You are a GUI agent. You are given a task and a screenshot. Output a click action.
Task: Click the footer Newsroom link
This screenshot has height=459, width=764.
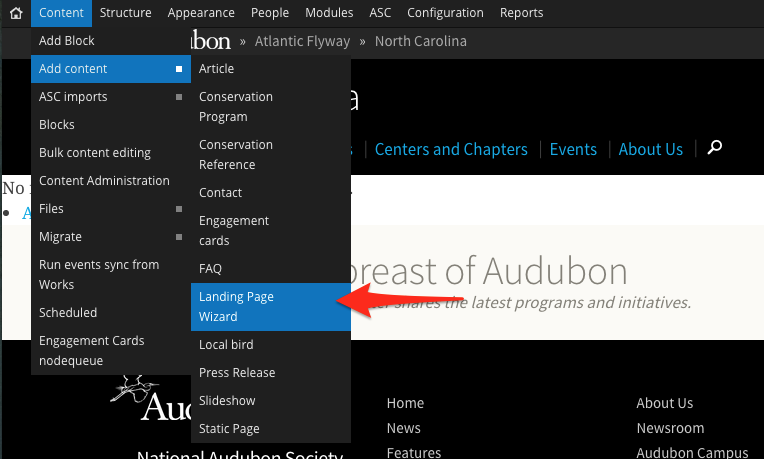(670, 428)
